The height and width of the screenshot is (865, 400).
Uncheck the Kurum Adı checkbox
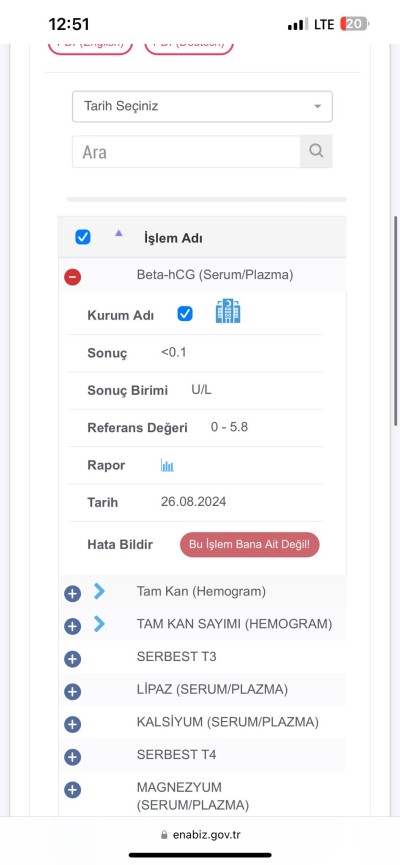pyautogui.click(x=185, y=314)
